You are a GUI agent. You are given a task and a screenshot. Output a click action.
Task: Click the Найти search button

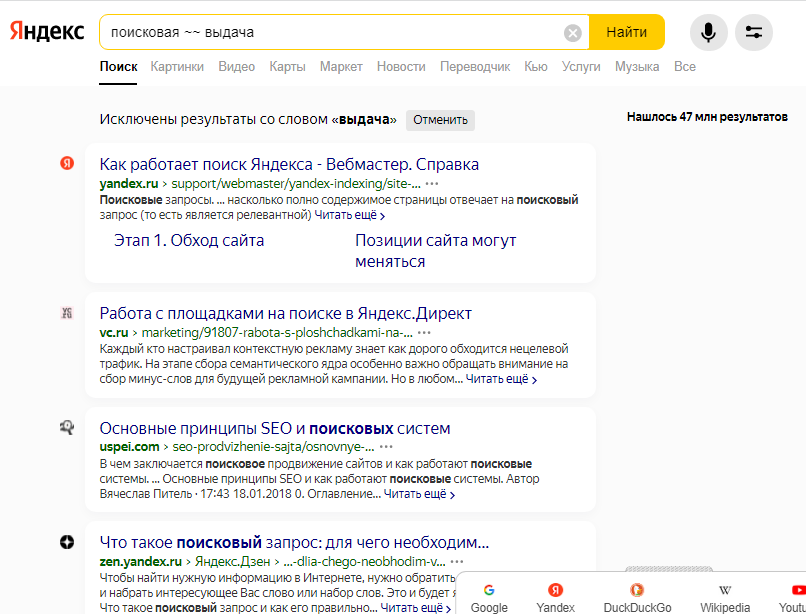[x=627, y=32]
